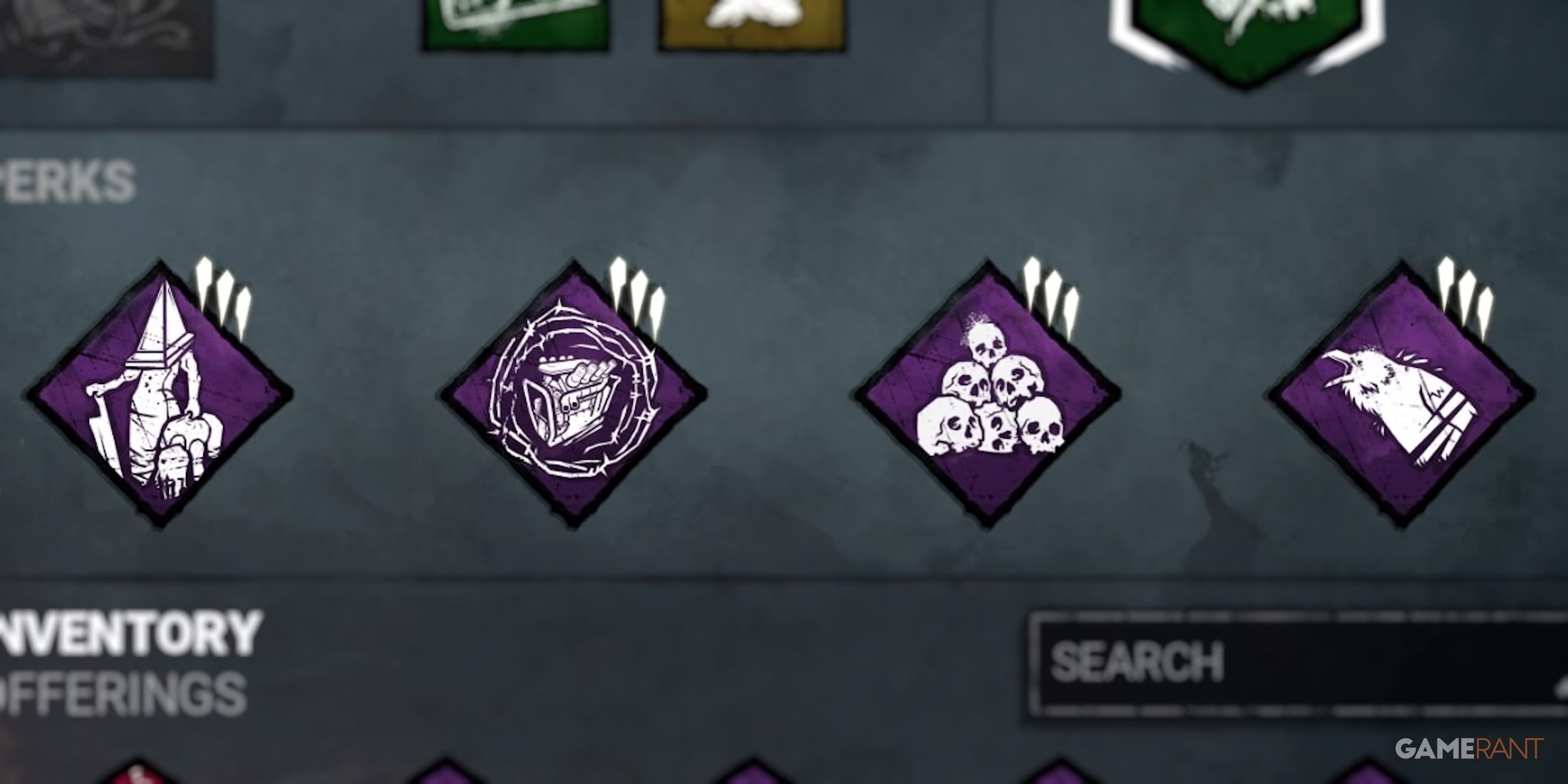Click the Search input field
This screenshot has width=1568, height=784.
pyautogui.click(x=1299, y=663)
